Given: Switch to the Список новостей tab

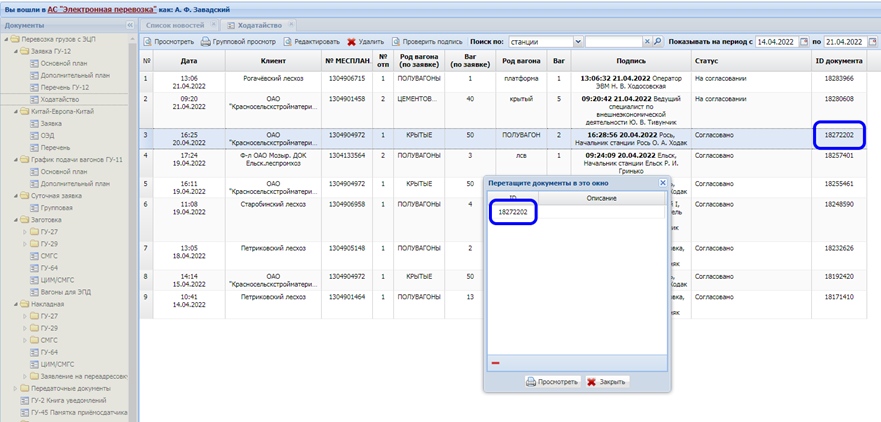Looking at the screenshot, I should click(x=175, y=25).
